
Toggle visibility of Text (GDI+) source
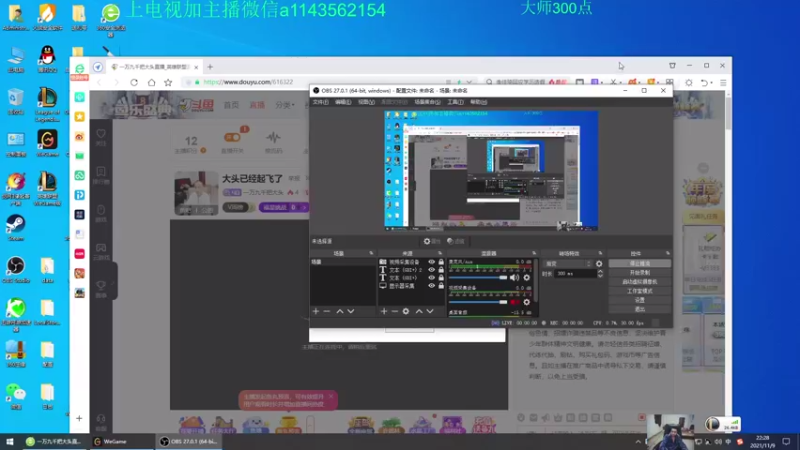432,278
